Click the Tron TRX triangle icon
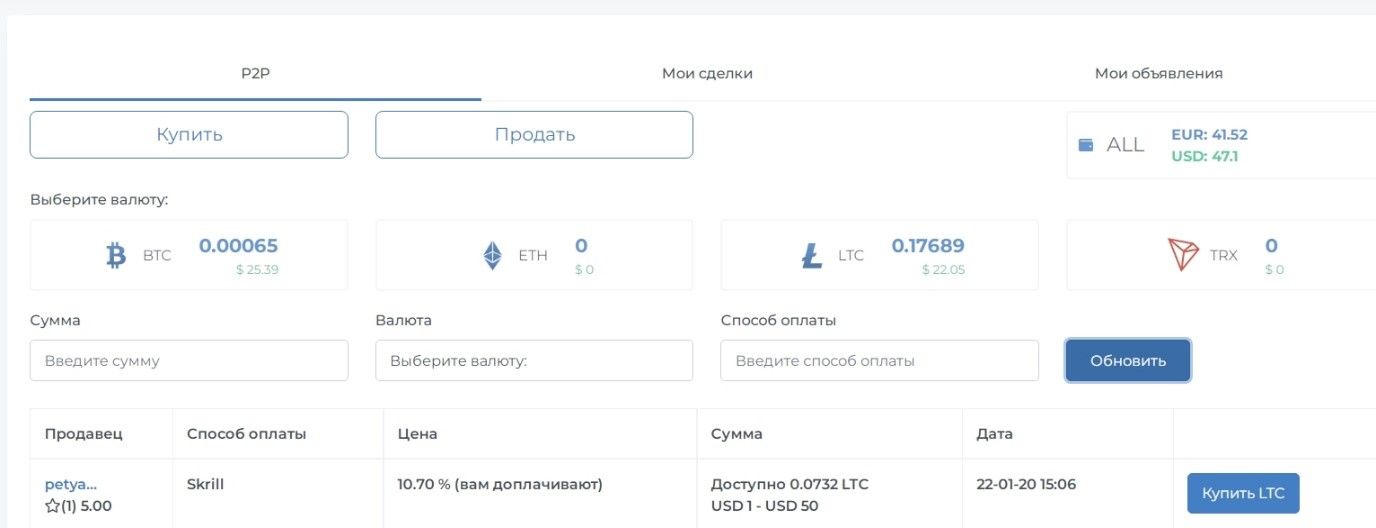Image resolution: width=1376 pixels, height=528 pixels. (x=1183, y=255)
